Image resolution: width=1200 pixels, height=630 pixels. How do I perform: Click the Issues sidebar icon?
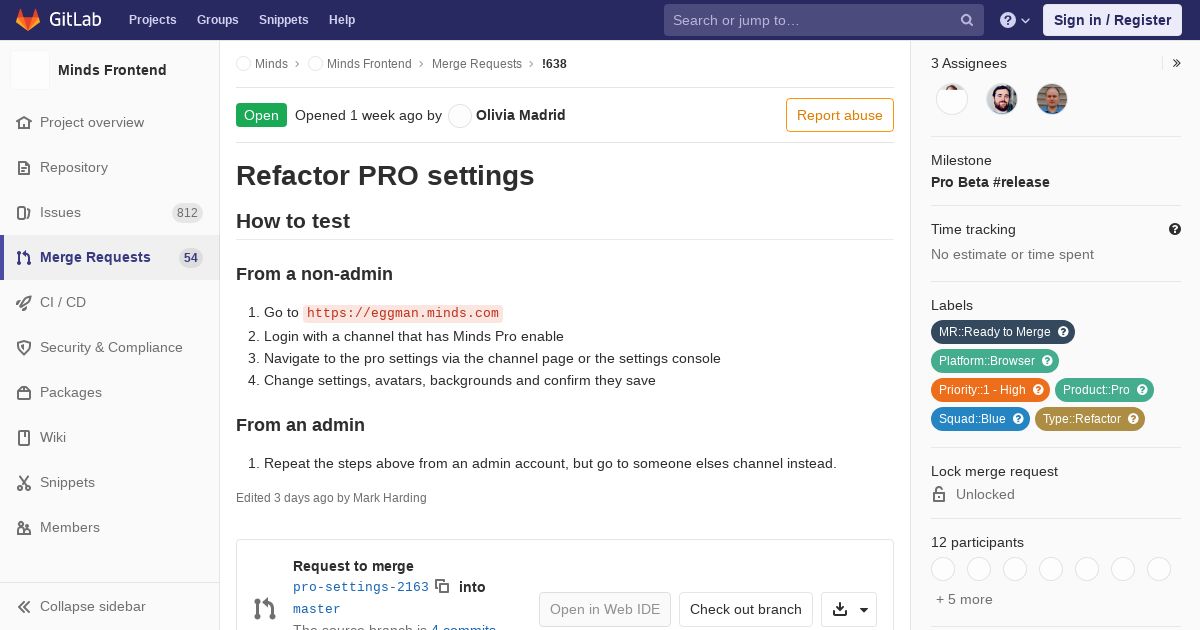point(24,212)
